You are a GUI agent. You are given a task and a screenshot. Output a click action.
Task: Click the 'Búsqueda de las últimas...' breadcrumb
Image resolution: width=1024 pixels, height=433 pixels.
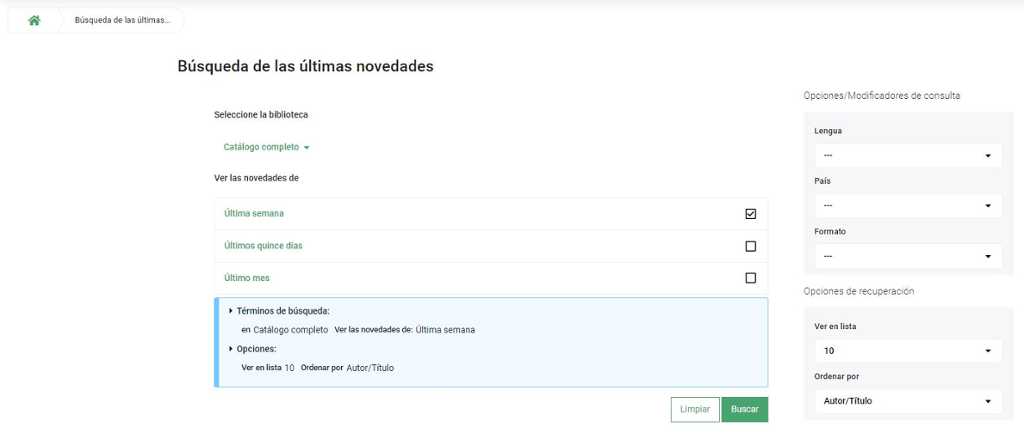coord(122,20)
